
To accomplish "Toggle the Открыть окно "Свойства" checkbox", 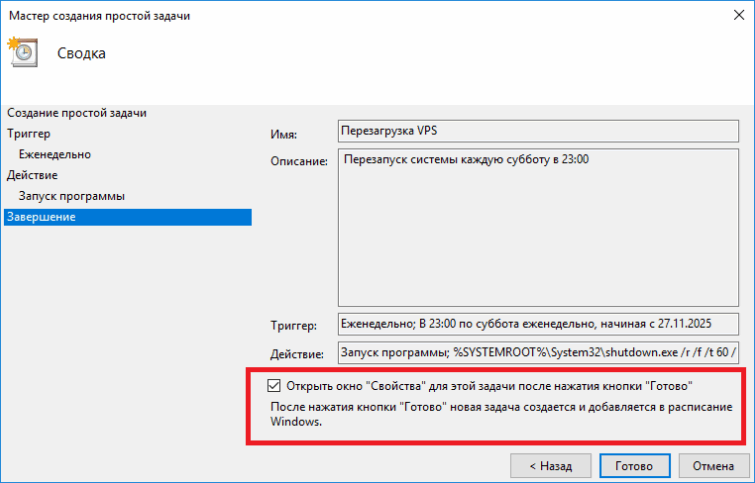I will click(274, 385).
